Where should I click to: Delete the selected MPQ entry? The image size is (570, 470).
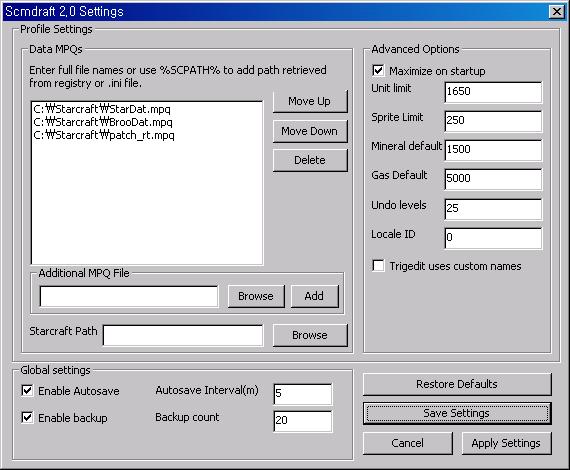(310, 160)
